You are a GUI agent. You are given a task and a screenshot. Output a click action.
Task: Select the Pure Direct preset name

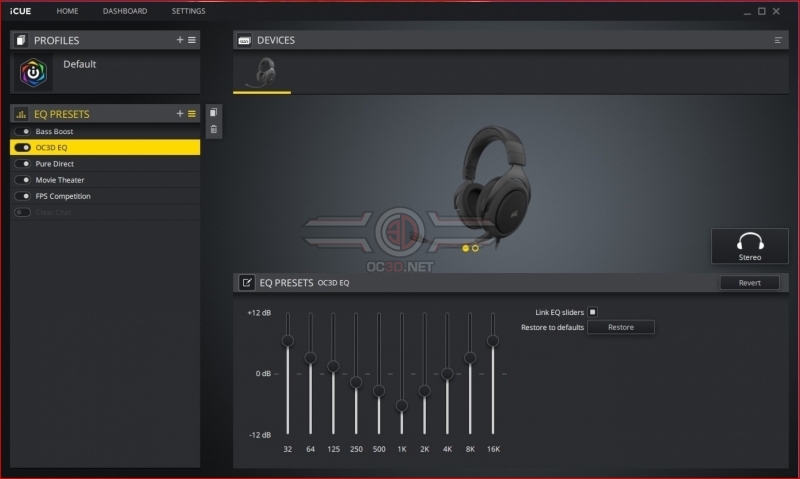tap(55, 164)
